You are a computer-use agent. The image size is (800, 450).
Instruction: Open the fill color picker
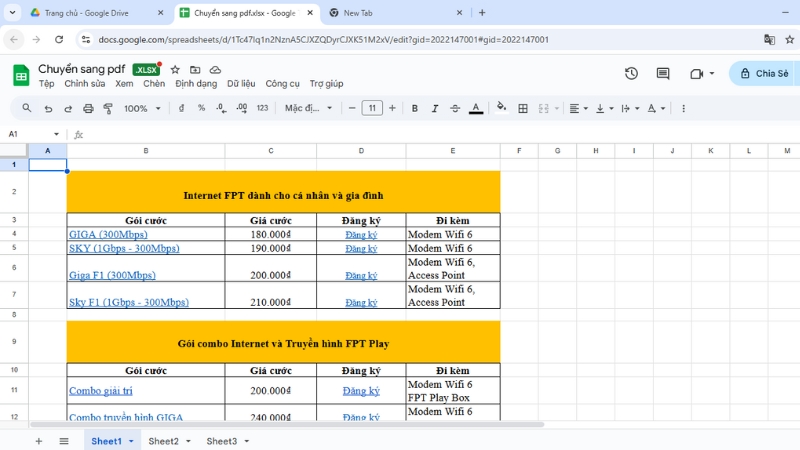coord(501,108)
